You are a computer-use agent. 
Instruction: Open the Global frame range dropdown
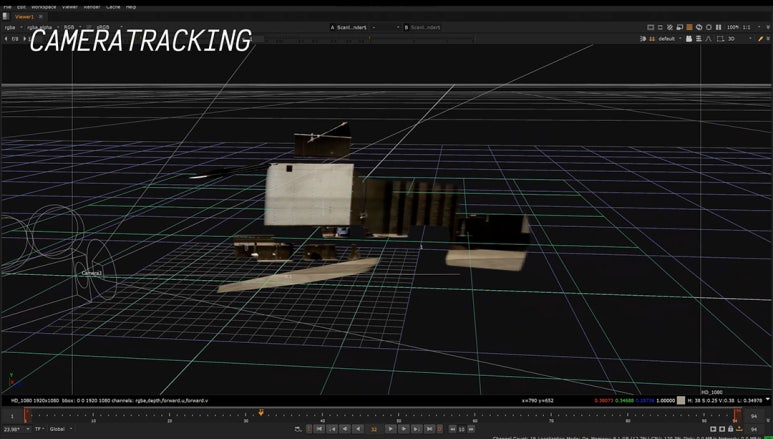[x=61, y=429]
